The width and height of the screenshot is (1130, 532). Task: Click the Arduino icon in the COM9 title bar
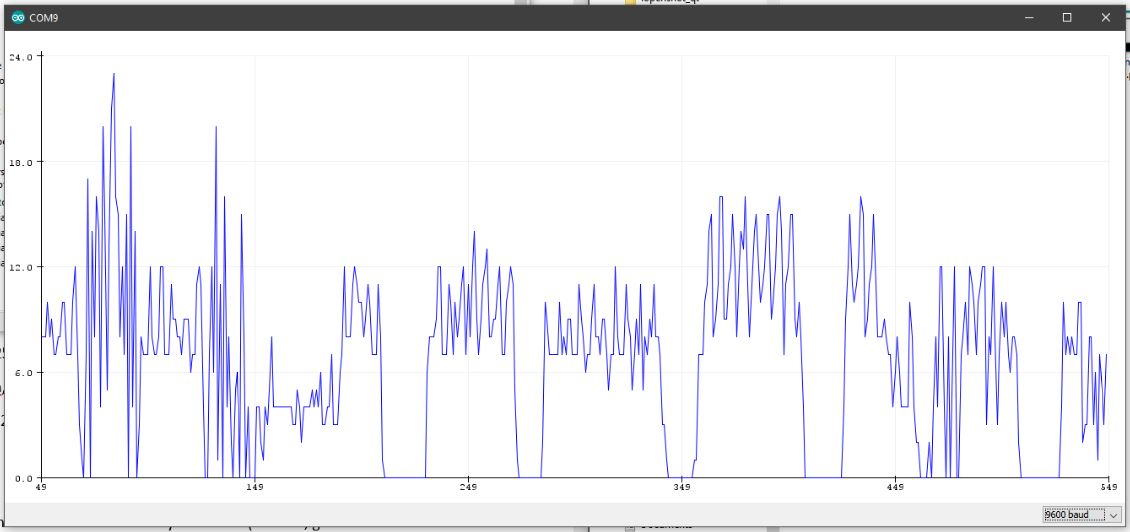[18, 17]
